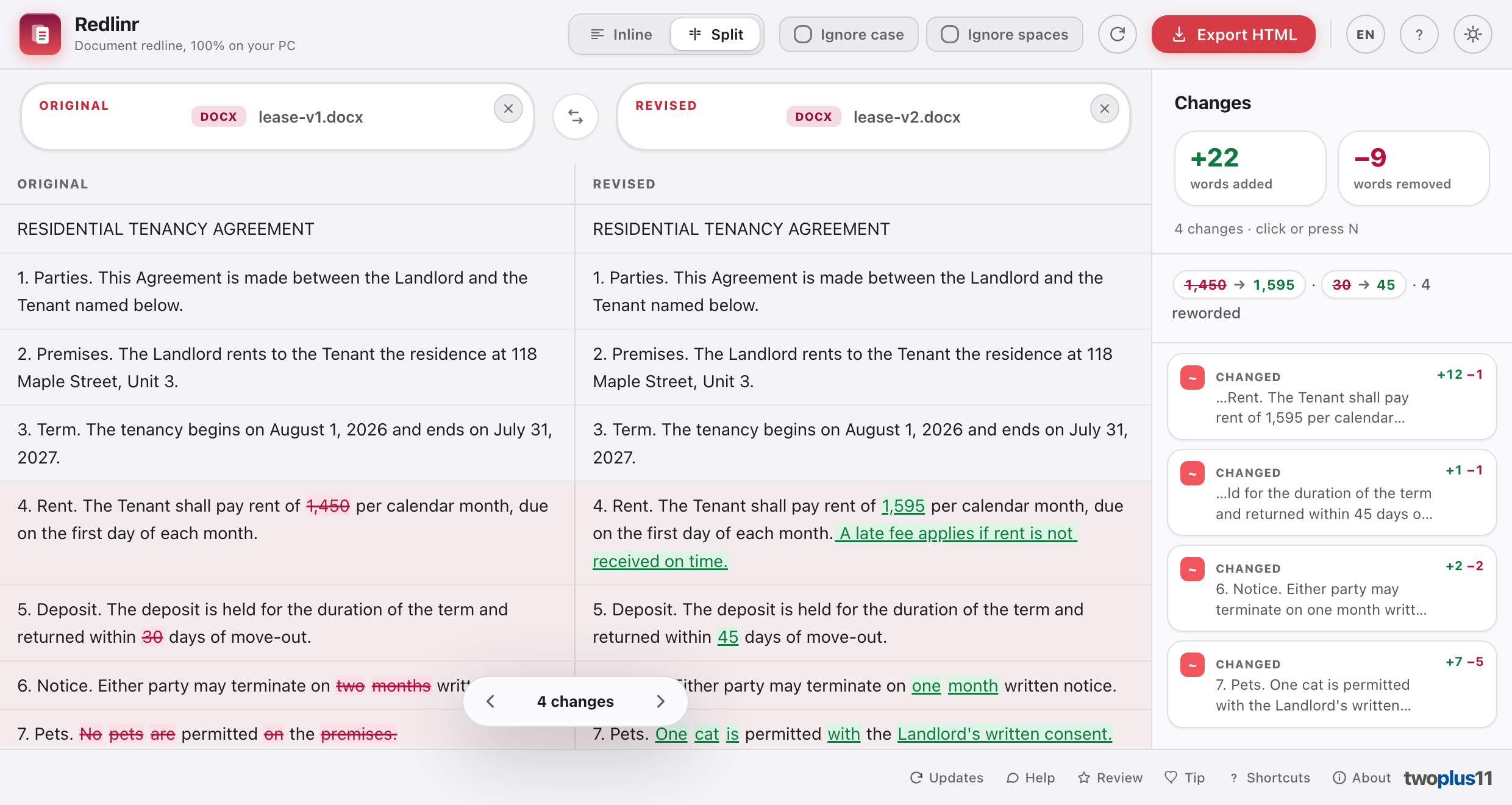Open the About footer link
The height and width of the screenshot is (805, 1512).
point(1361,778)
